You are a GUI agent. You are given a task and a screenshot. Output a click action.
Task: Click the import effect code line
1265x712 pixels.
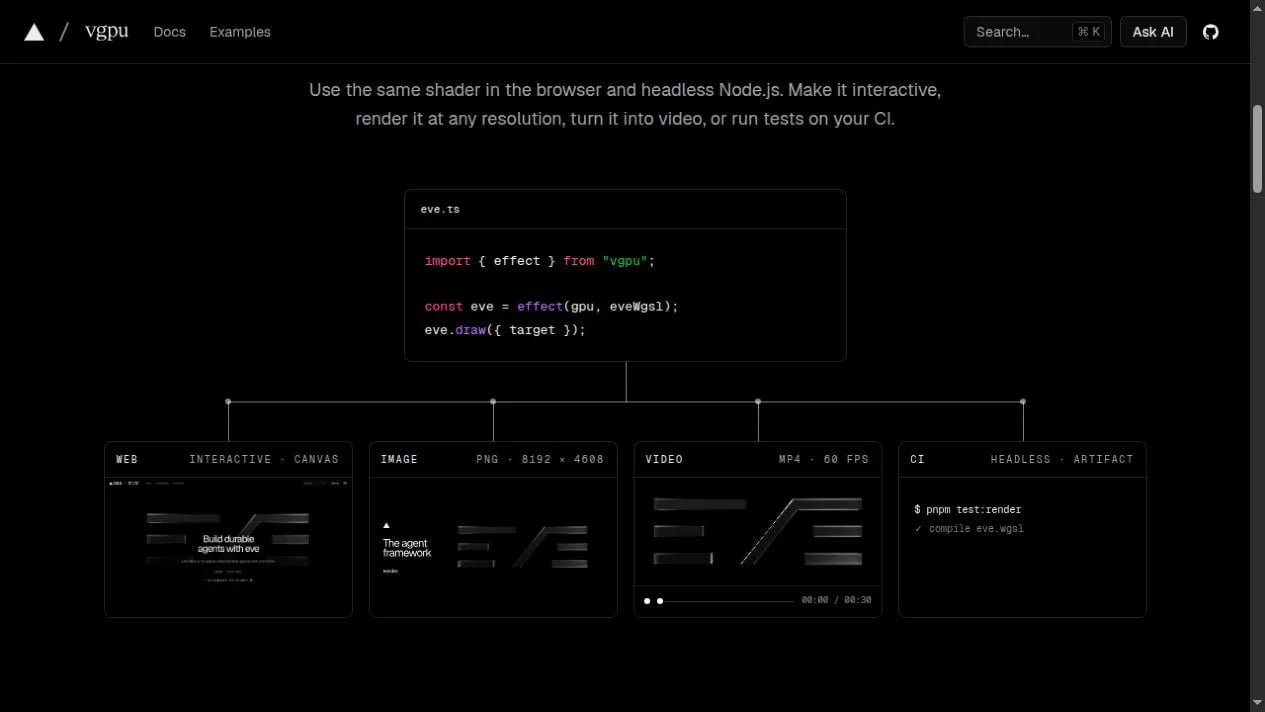click(x=540, y=260)
